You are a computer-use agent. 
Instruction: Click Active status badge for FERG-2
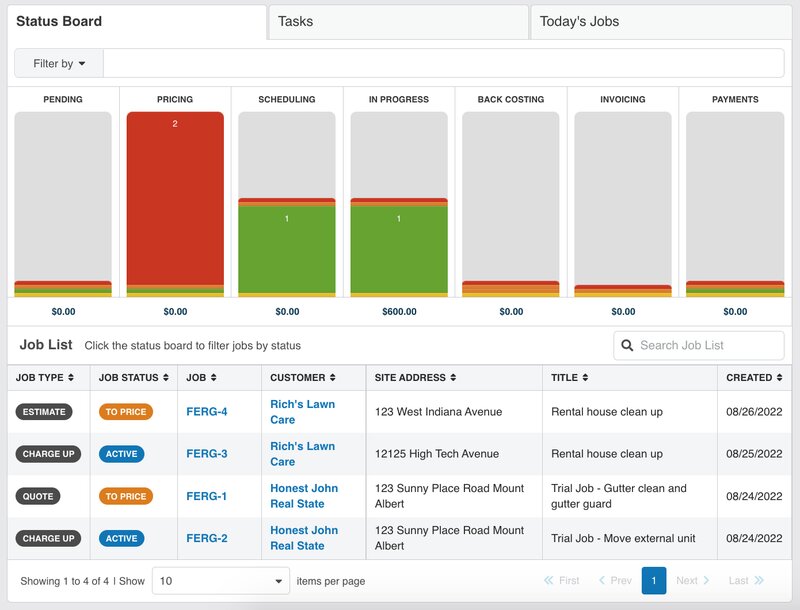click(121, 538)
